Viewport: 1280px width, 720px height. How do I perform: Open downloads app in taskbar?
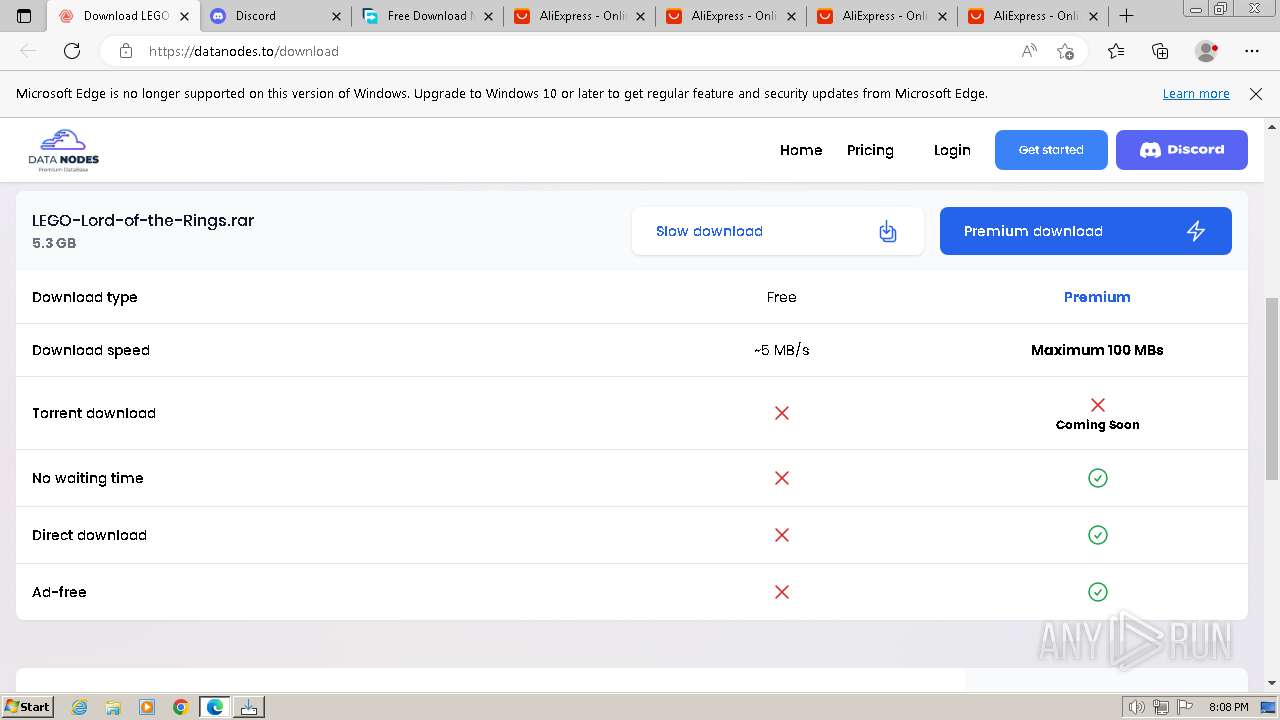click(249, 707)
